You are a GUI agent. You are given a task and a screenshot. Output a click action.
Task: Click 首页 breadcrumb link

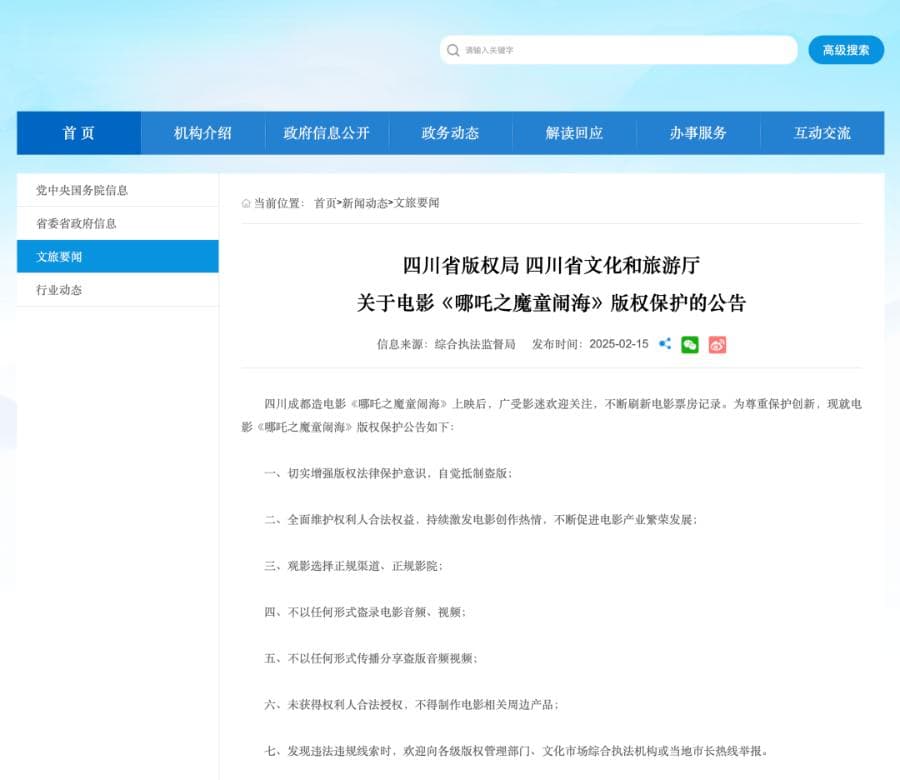(325, 203)
